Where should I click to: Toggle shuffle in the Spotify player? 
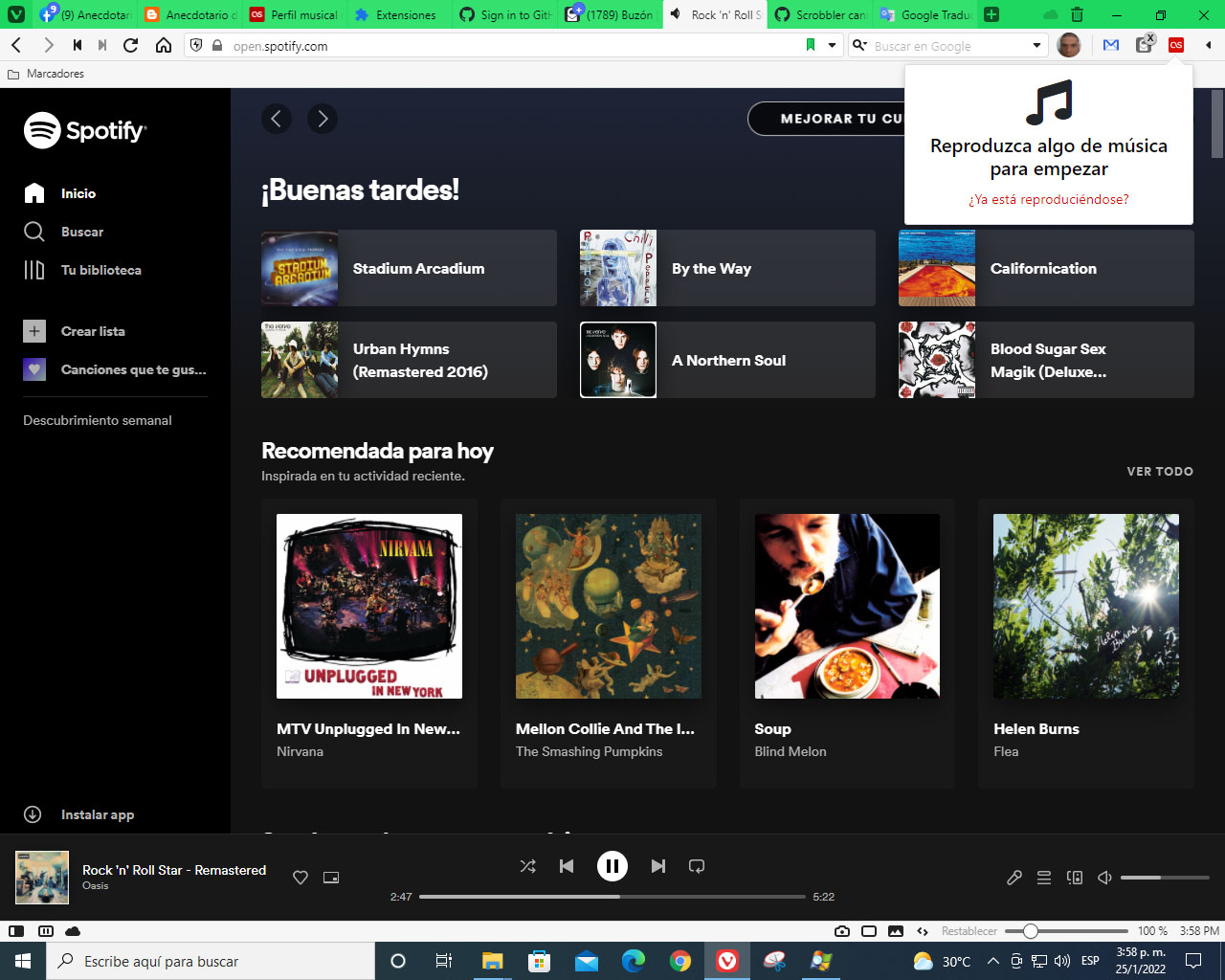coord(527,866)
